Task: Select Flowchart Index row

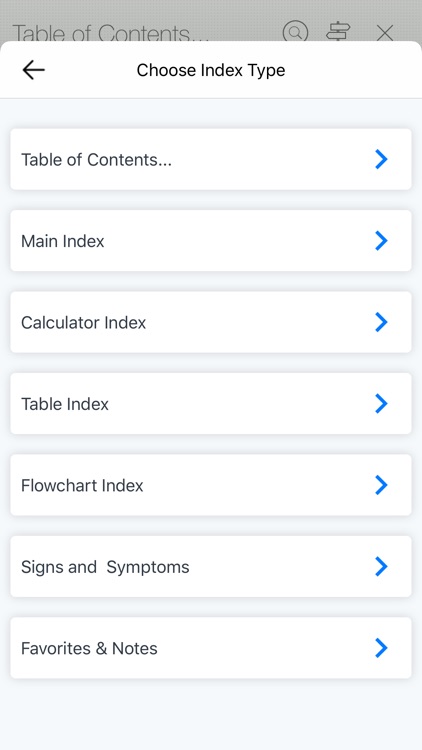Action: click(211, 485)
